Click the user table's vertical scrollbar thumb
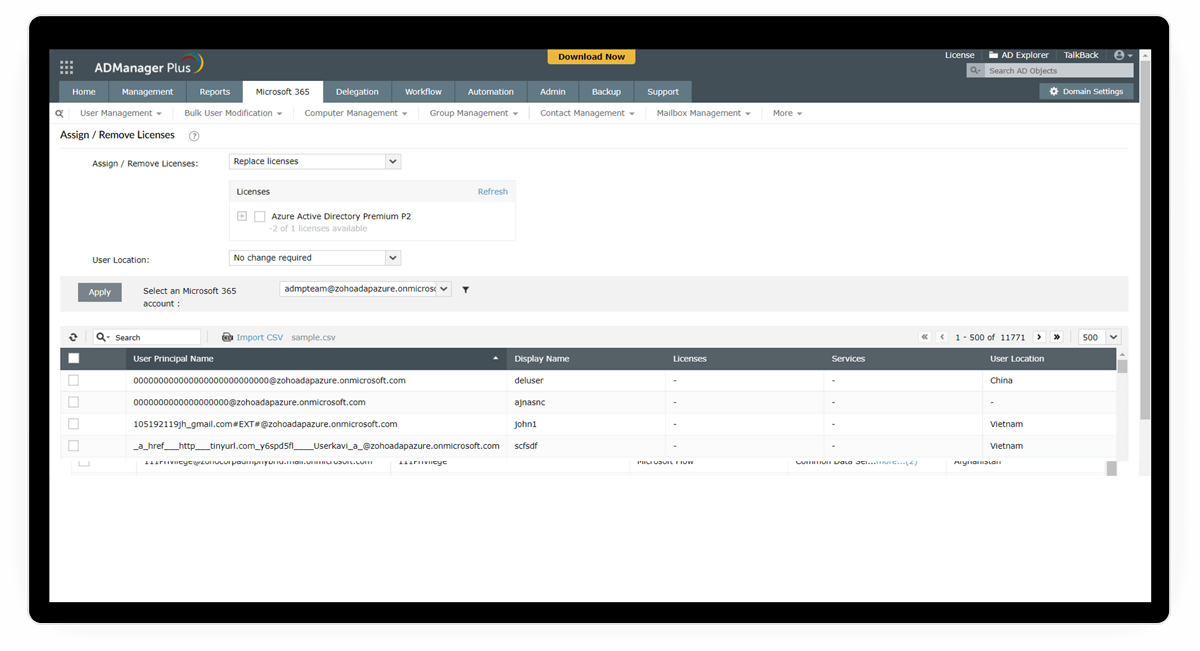This screenshot has height=651, width=1200. point(1122,366)
